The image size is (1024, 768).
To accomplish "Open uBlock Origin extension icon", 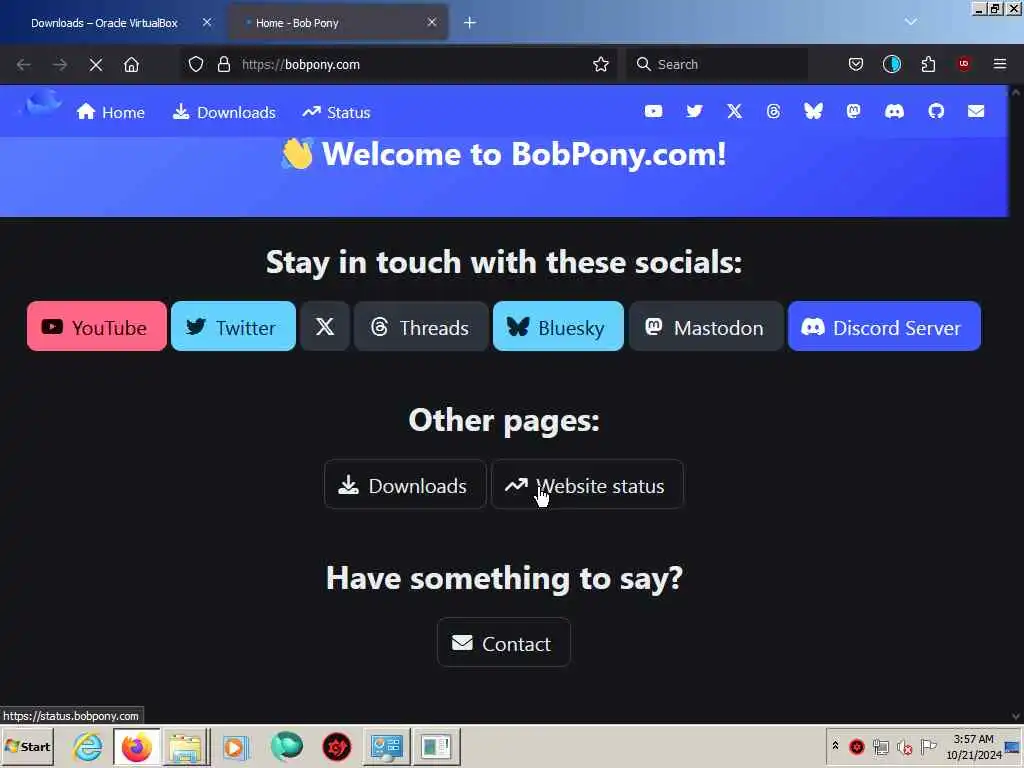I will tap(964, 63).
